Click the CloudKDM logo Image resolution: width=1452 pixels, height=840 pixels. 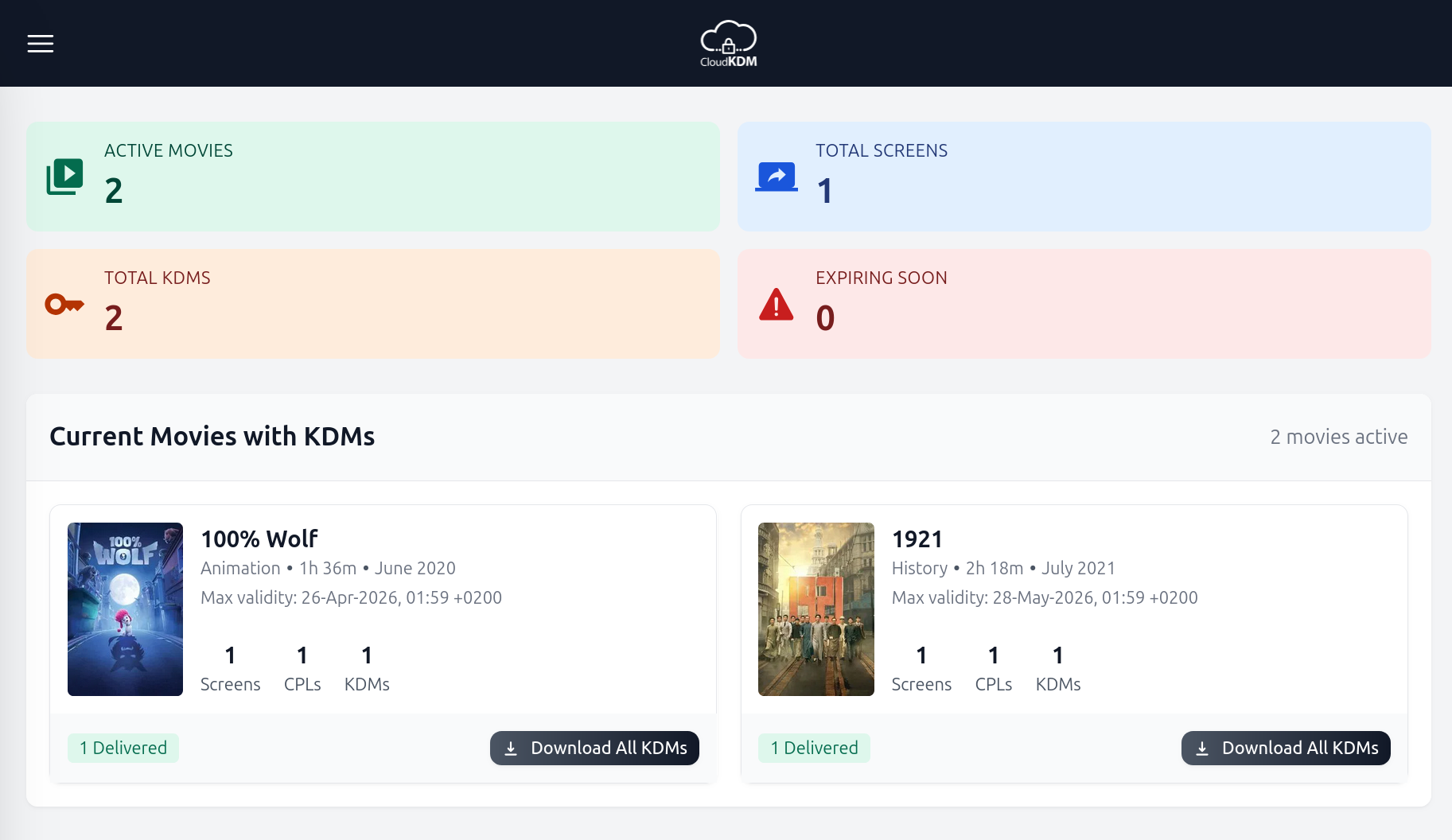(x=728, y=44)
